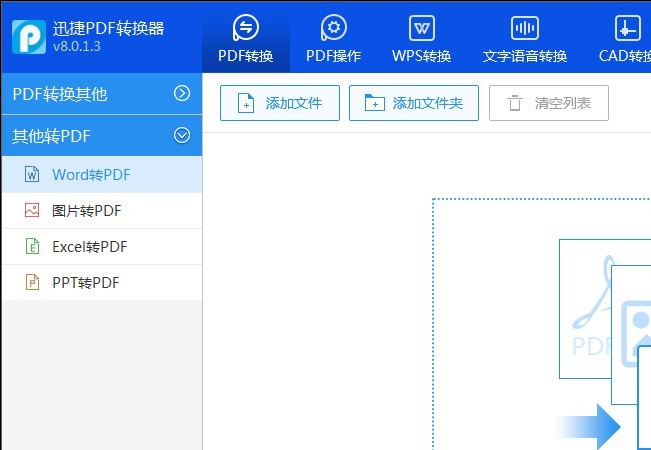651x450 pixels.
Task: Open the CAD转换 tab
Action: pos(624,39)
